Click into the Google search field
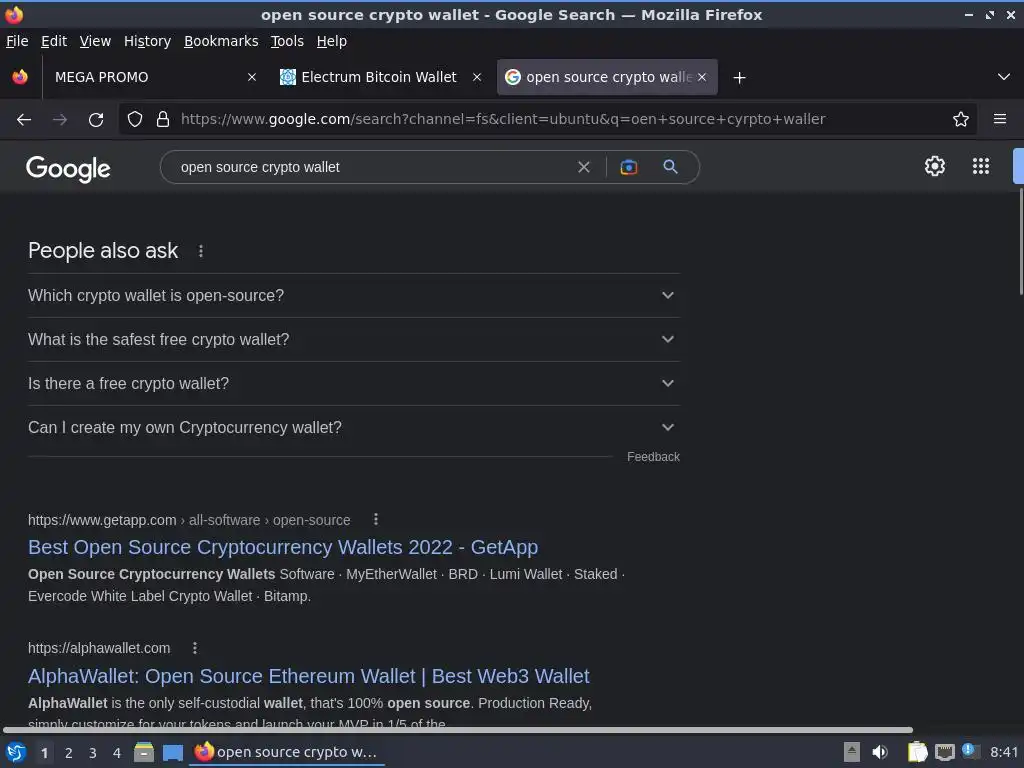Image resolution: width=1024 pixels, height=768 pixels. click(372, 167)
